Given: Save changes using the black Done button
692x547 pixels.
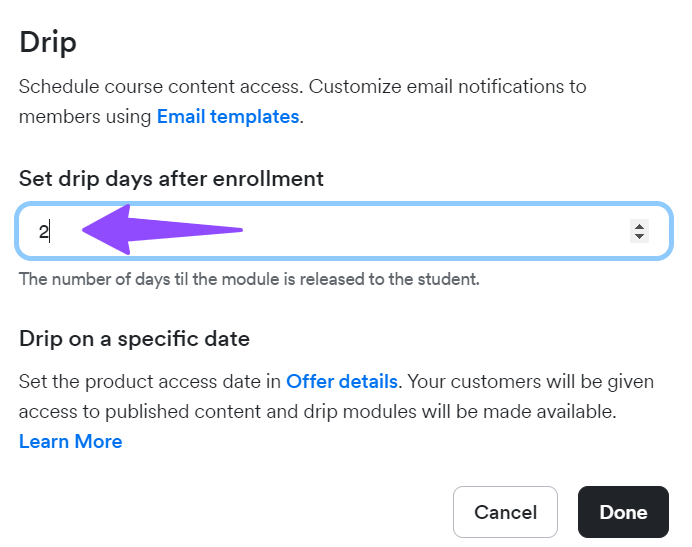Looking at the screenshot, I should click(623, 512).
